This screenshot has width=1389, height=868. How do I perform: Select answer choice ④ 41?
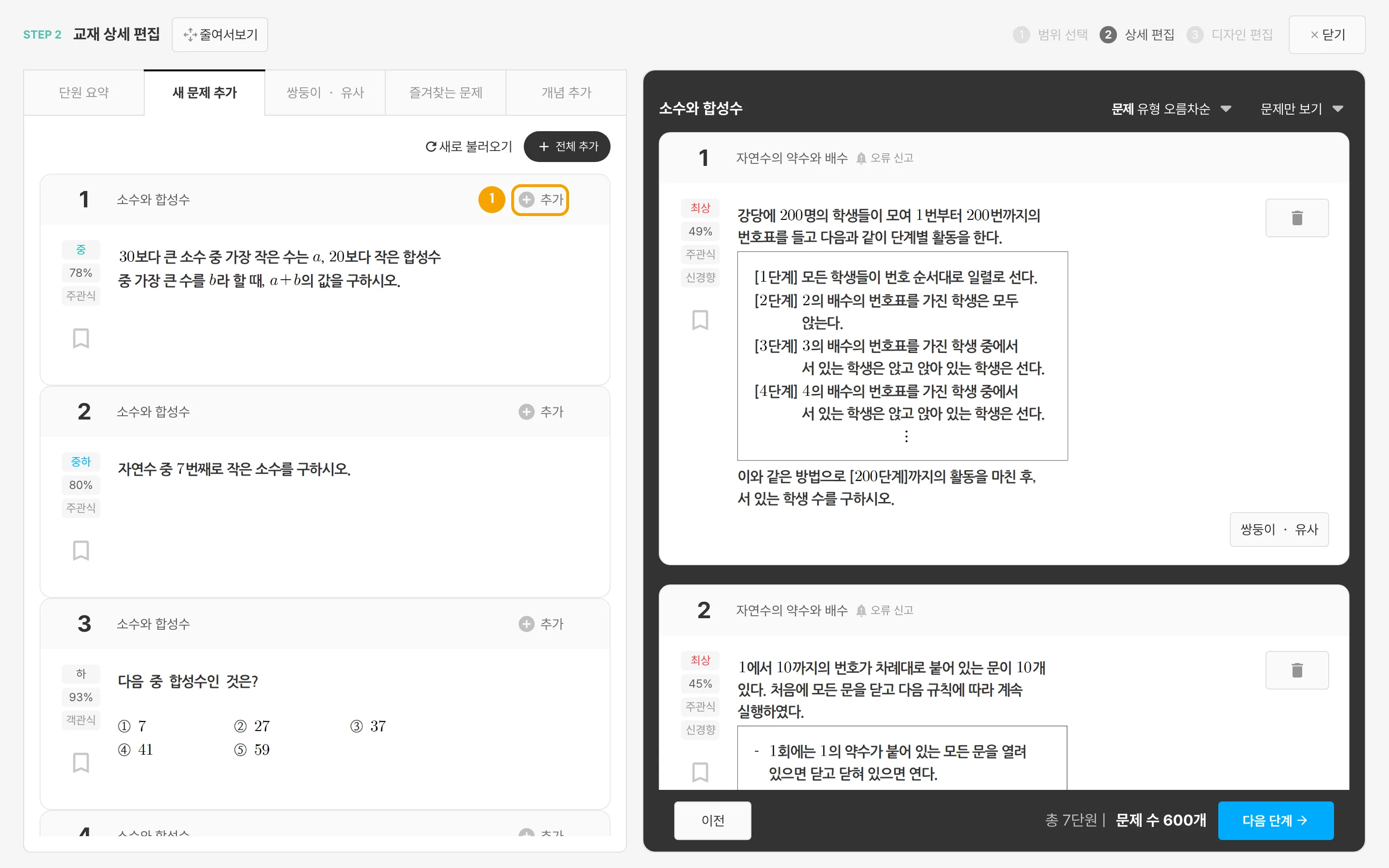pyautogui.click(x=136, y=750)
